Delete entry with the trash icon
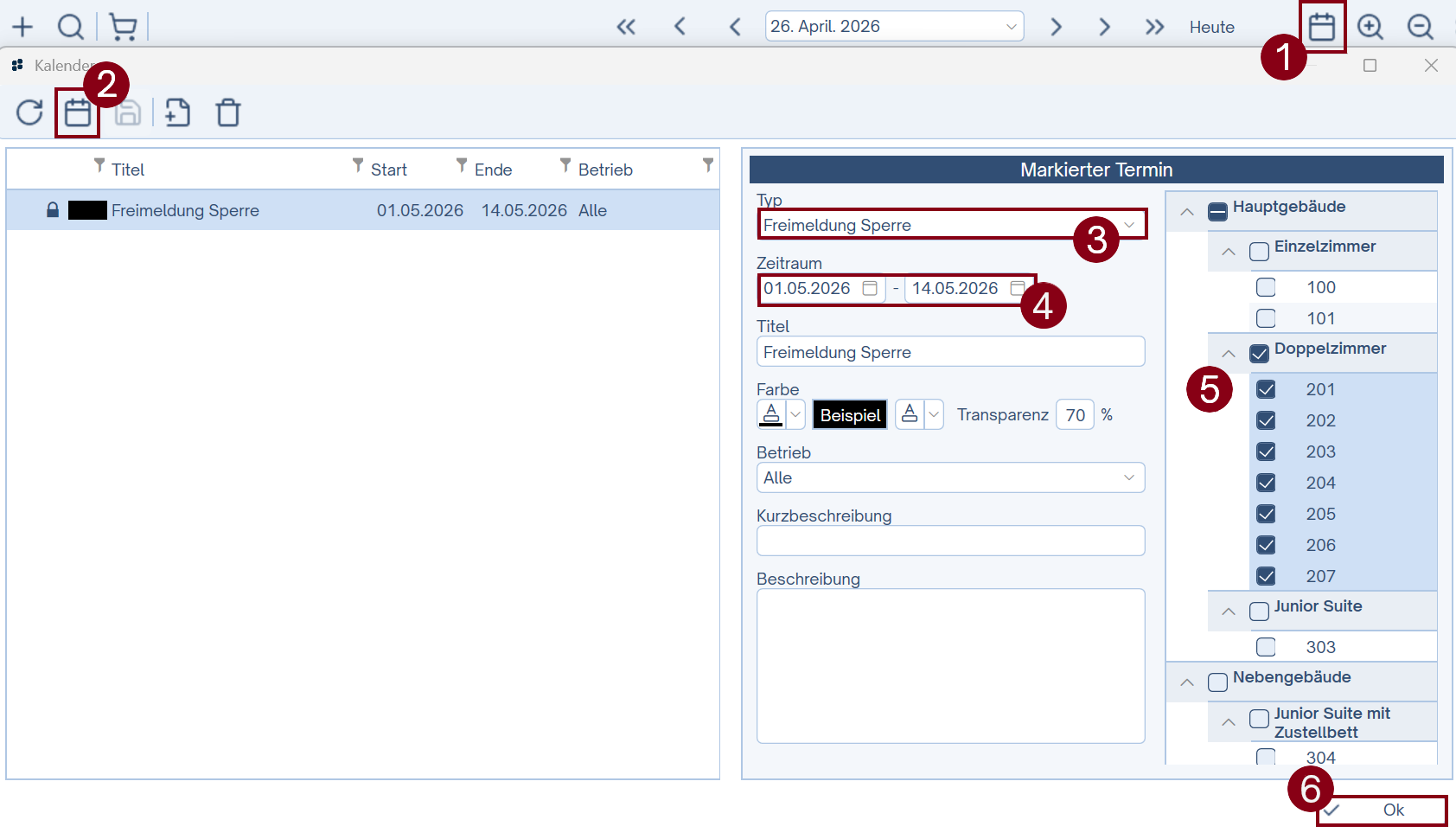Screen dimensions: 1456x839 (x=228, y=112)
